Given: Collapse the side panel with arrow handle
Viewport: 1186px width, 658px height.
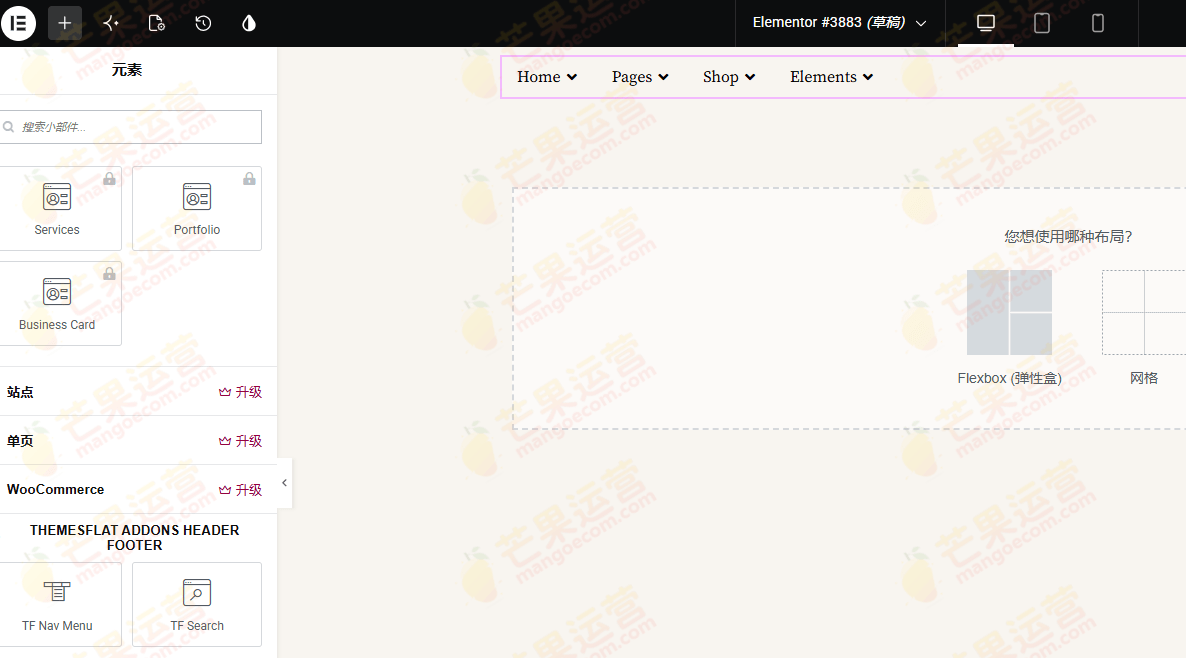Looking at the screenshot, I should click(x=284, y=483).
